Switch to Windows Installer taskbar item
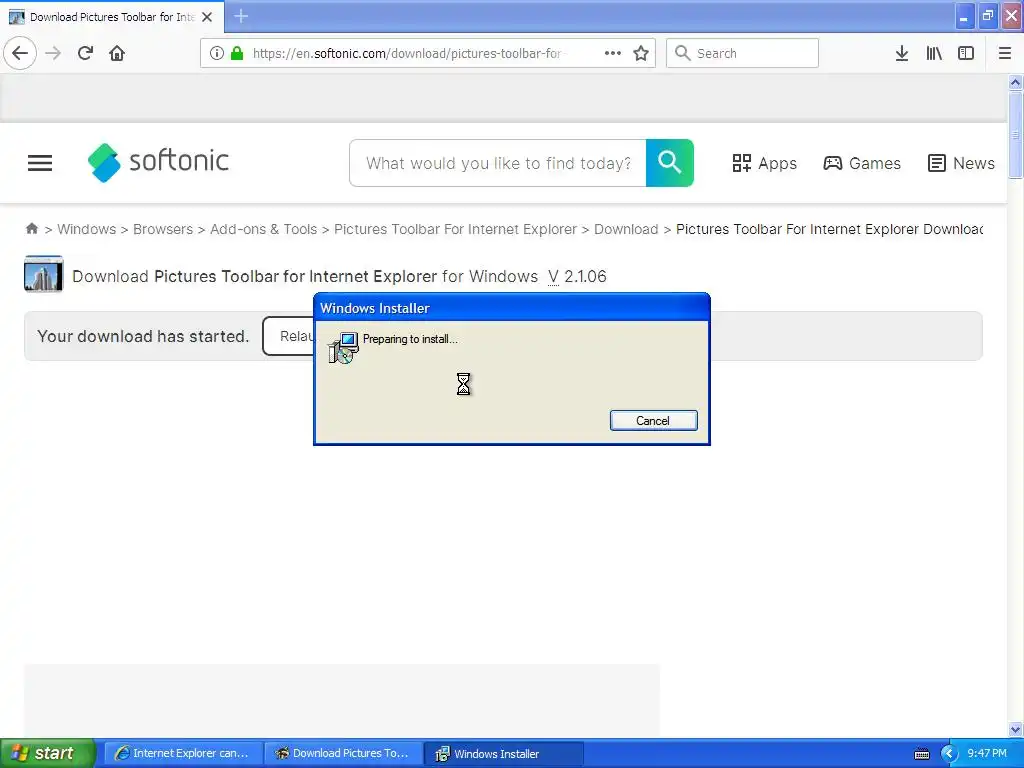This screenshot has width=1024, height=768. click(x=503, y=753)
